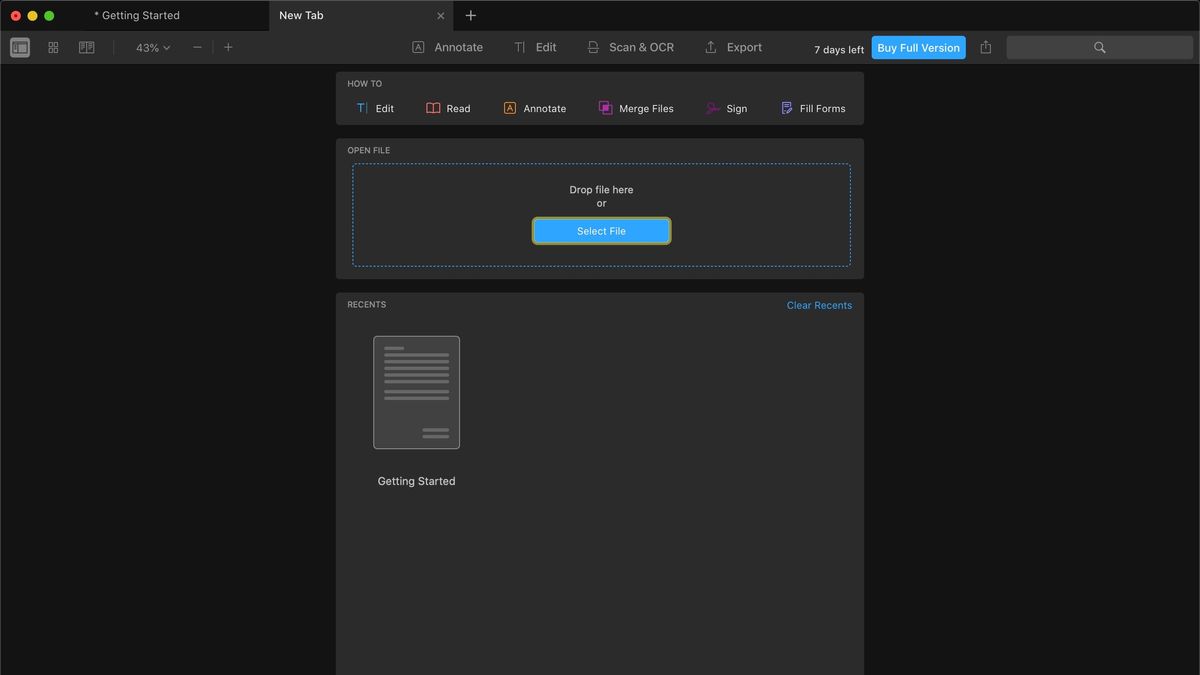Click the Buy Full Version button
The width and height of the screenshot is (1200, 675).
pos(917,46)
